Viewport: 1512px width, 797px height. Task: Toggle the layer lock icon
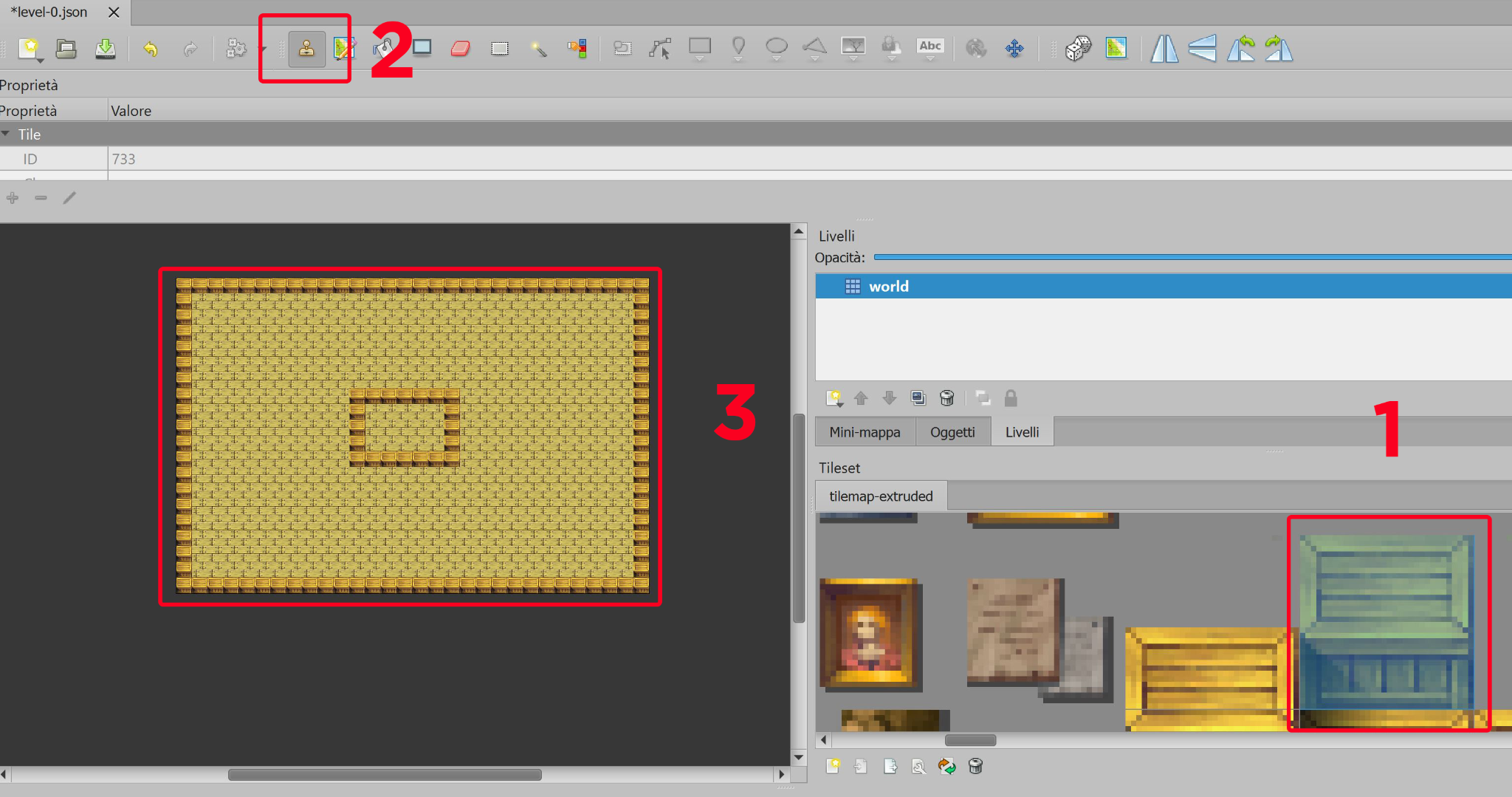tap(1011, 399)
